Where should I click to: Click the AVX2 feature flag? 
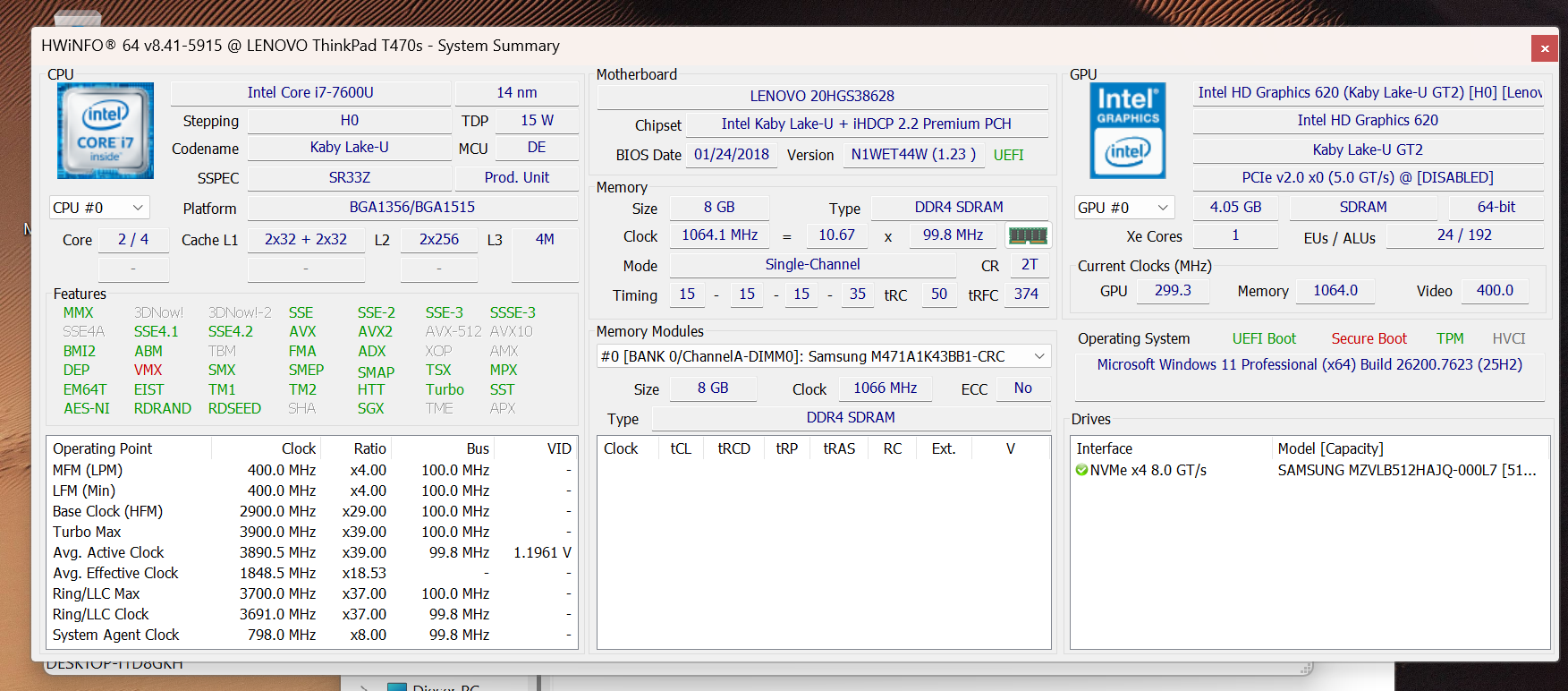click(x=375, y=332)
